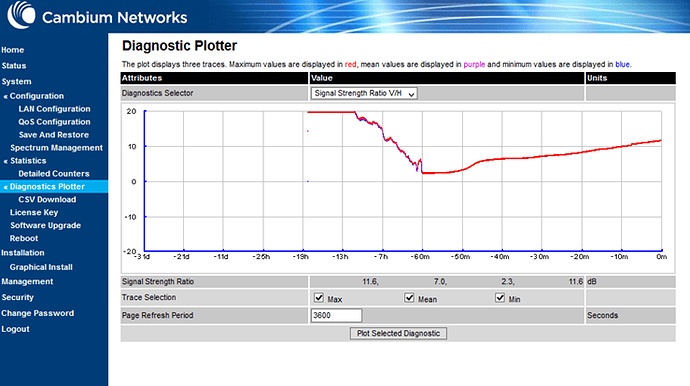This screenshot has height=386, width=690.
Task: Click the '-10' y-axis label
Action: (130, 217)
